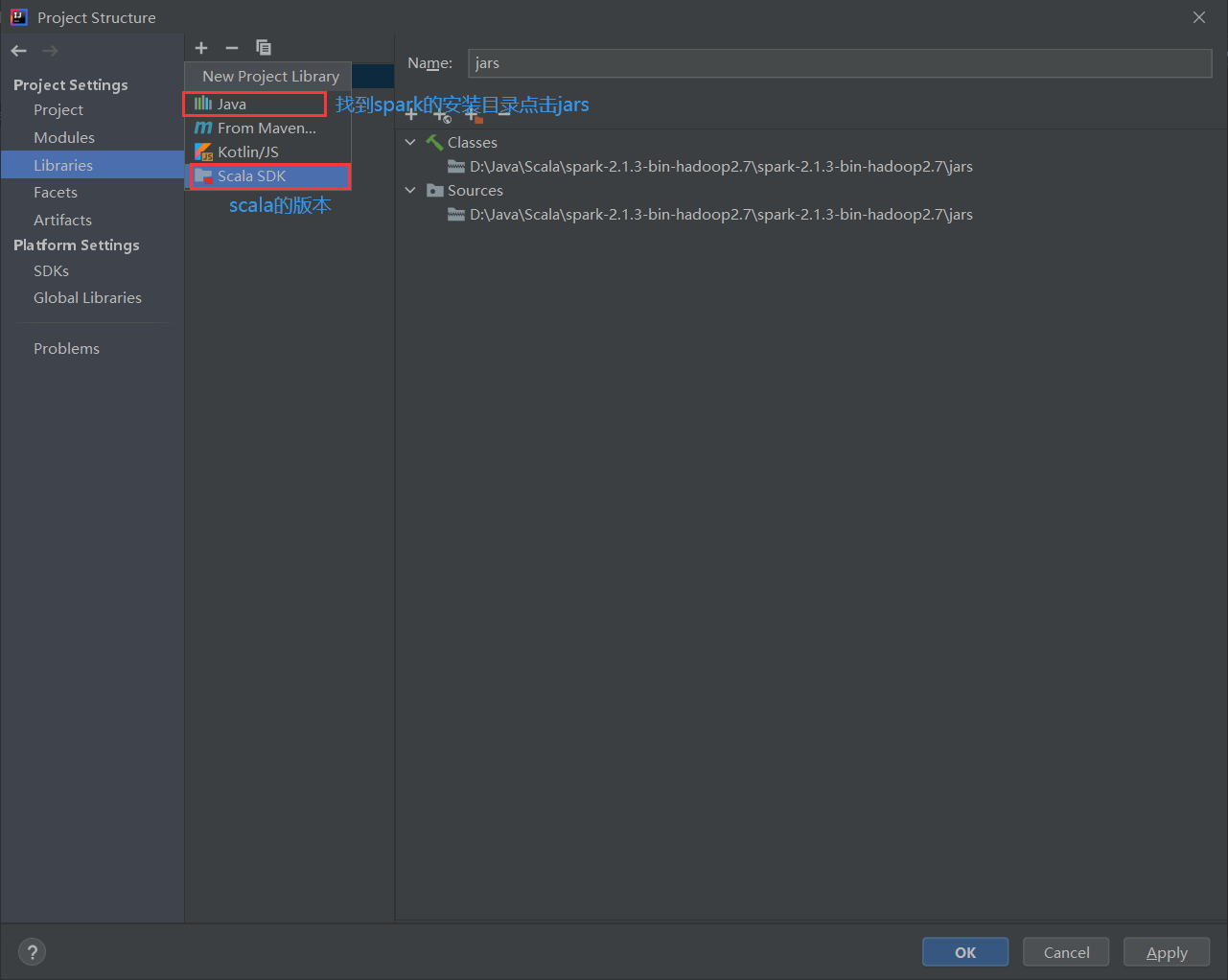Select From Maven... library type
Screen dimensions: 1228x980
267,128
